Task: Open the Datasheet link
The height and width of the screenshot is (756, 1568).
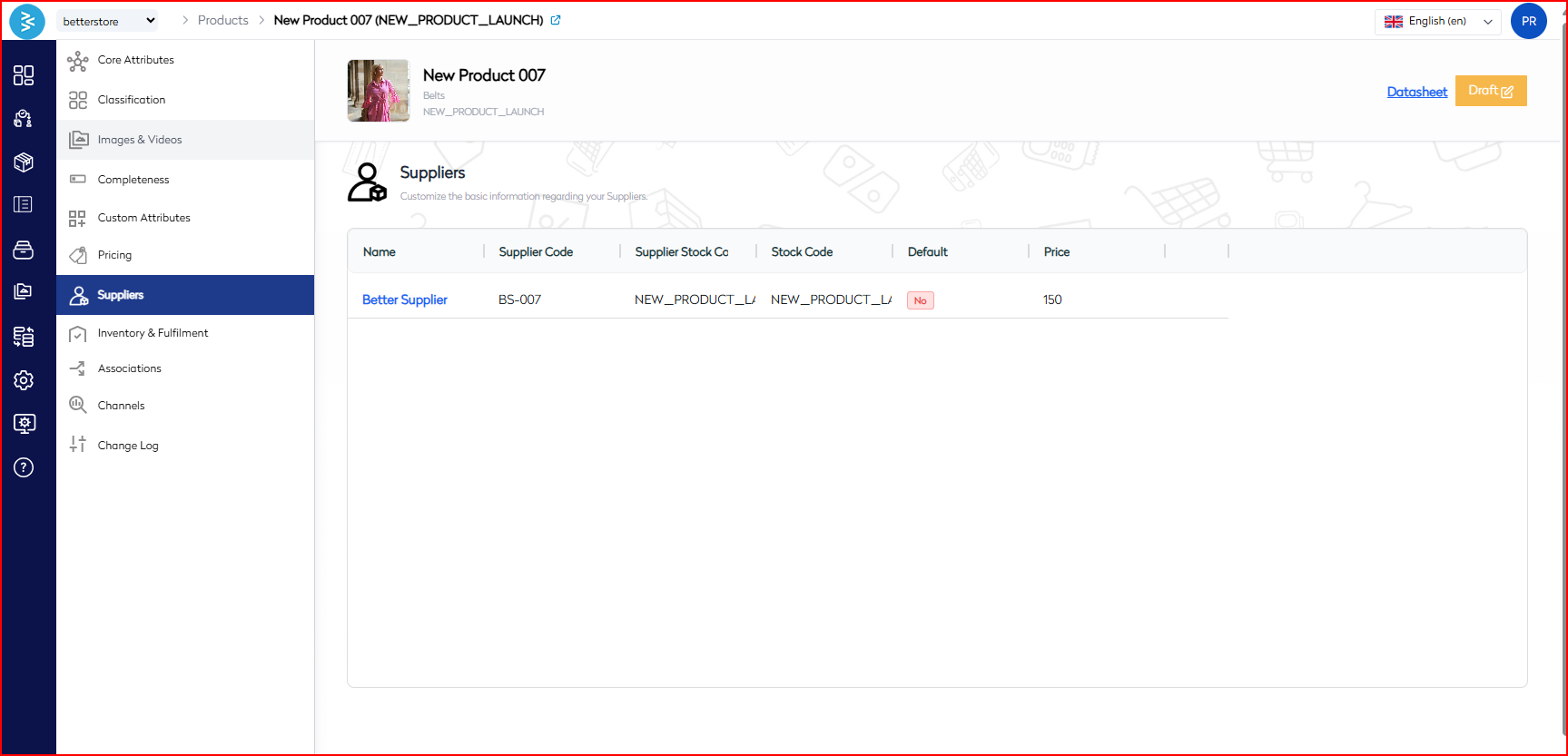Action: (1416, 92)
